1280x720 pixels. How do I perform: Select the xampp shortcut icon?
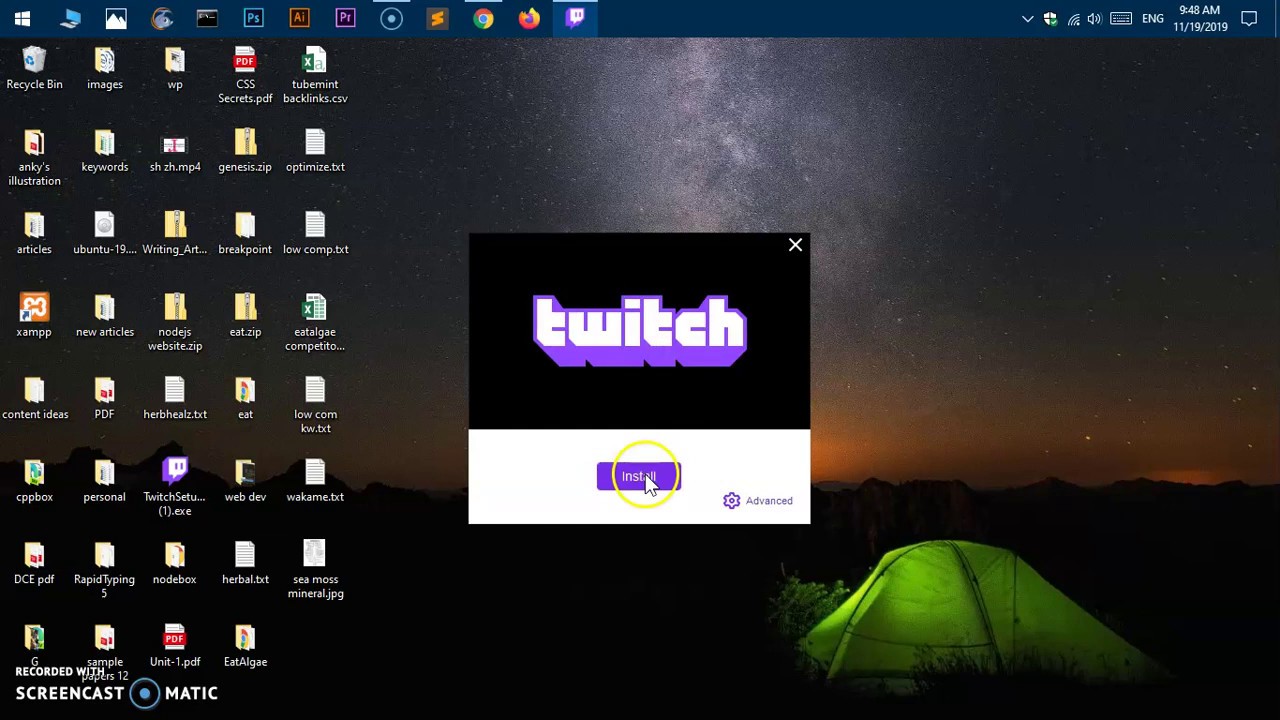[34, 316]
